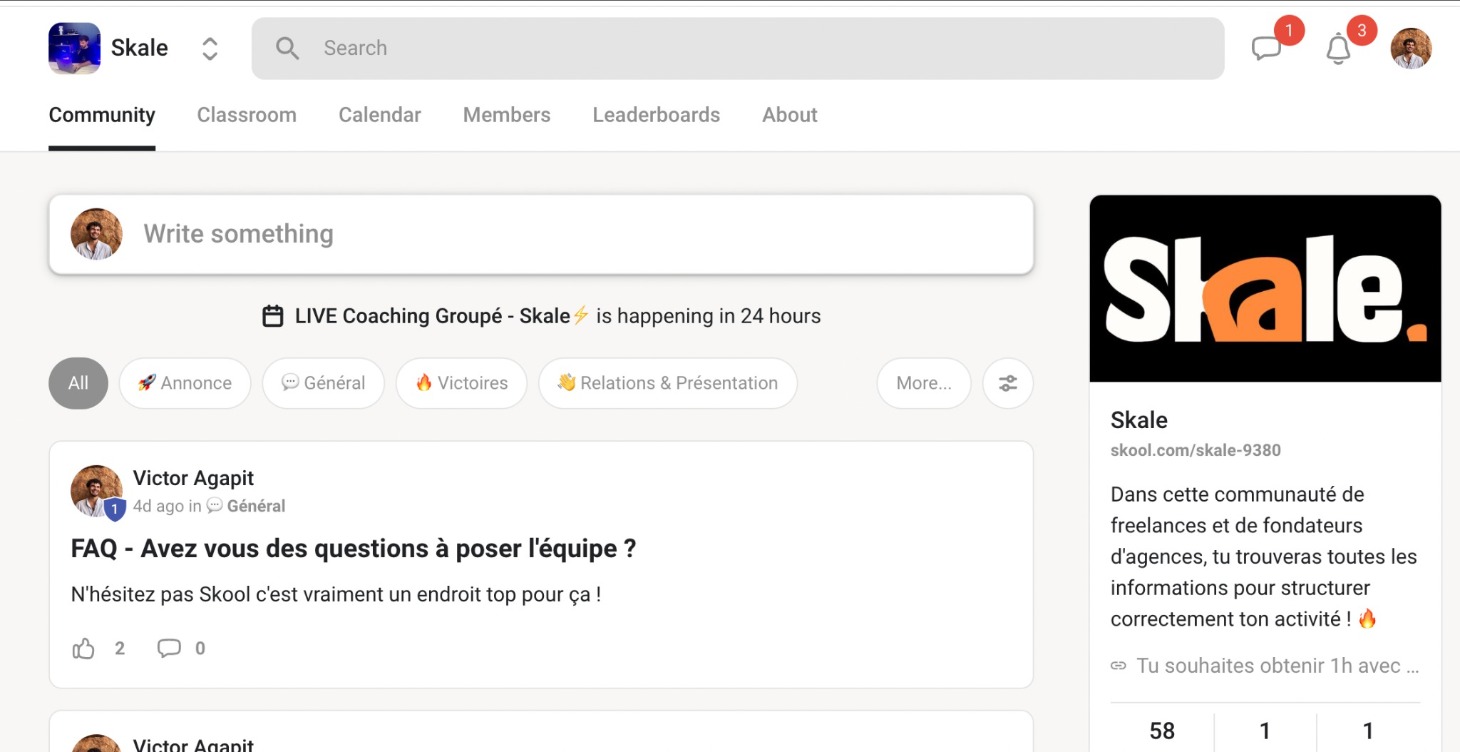Switch to the Community tab
Screen dimensions: 1460x752
(102, 115)
